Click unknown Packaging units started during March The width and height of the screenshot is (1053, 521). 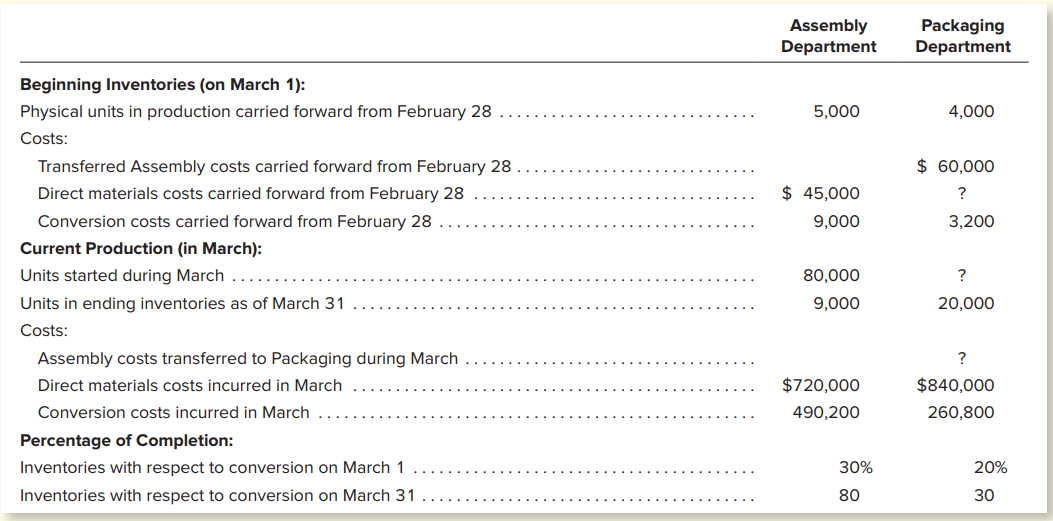[962, 276]
